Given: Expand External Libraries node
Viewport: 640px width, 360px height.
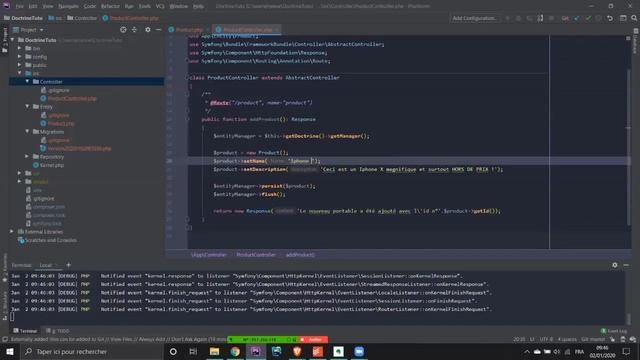Looking at the screenshot, I should point(12,231).
